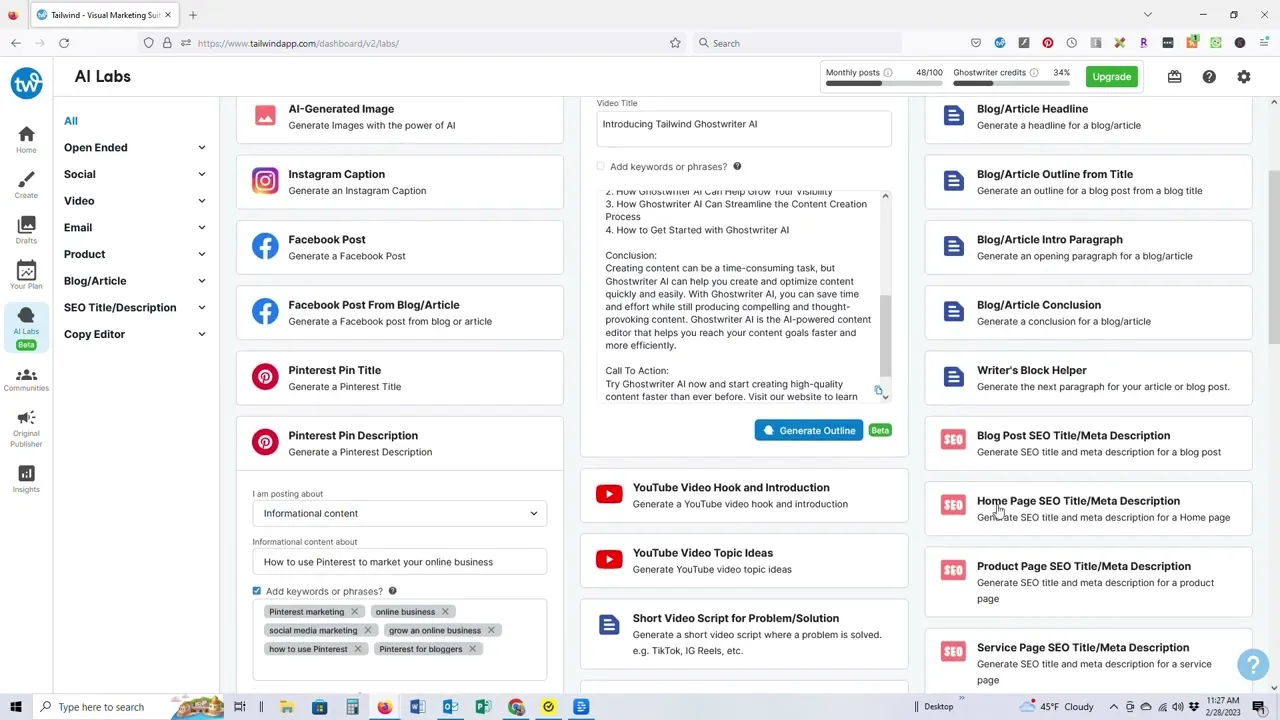1280x720 pixels.
Task: Click the Facebook Post card icon
Action: (265, 246)
